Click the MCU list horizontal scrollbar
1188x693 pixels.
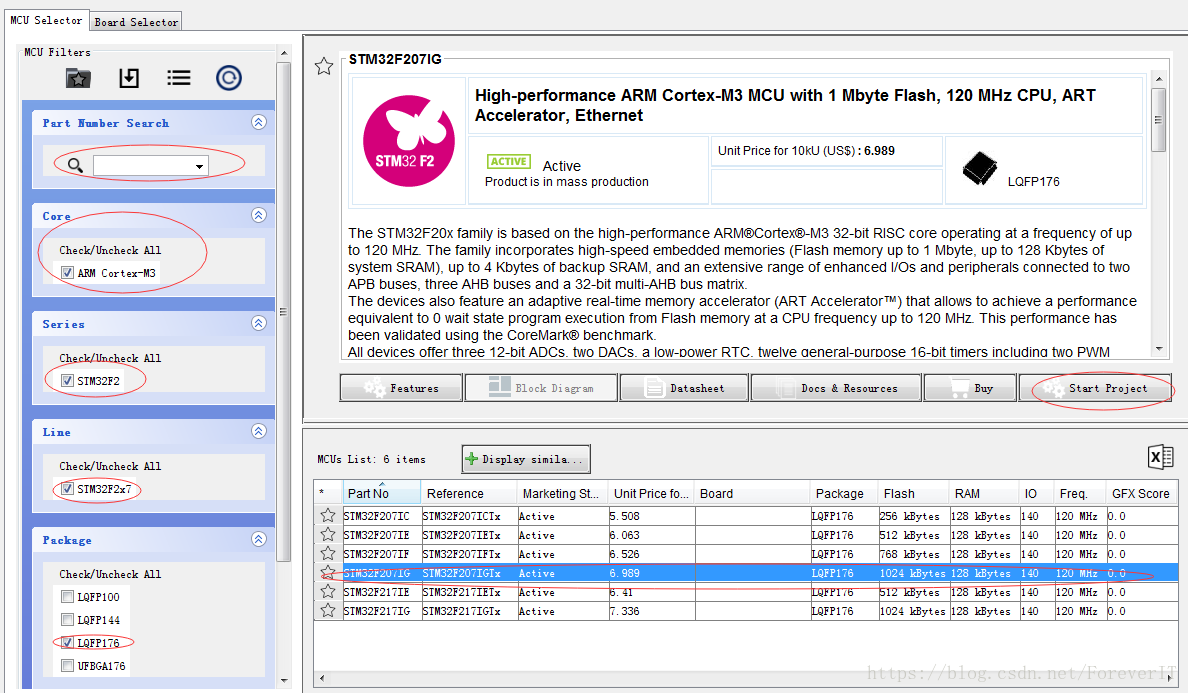[x=746, y=678]
